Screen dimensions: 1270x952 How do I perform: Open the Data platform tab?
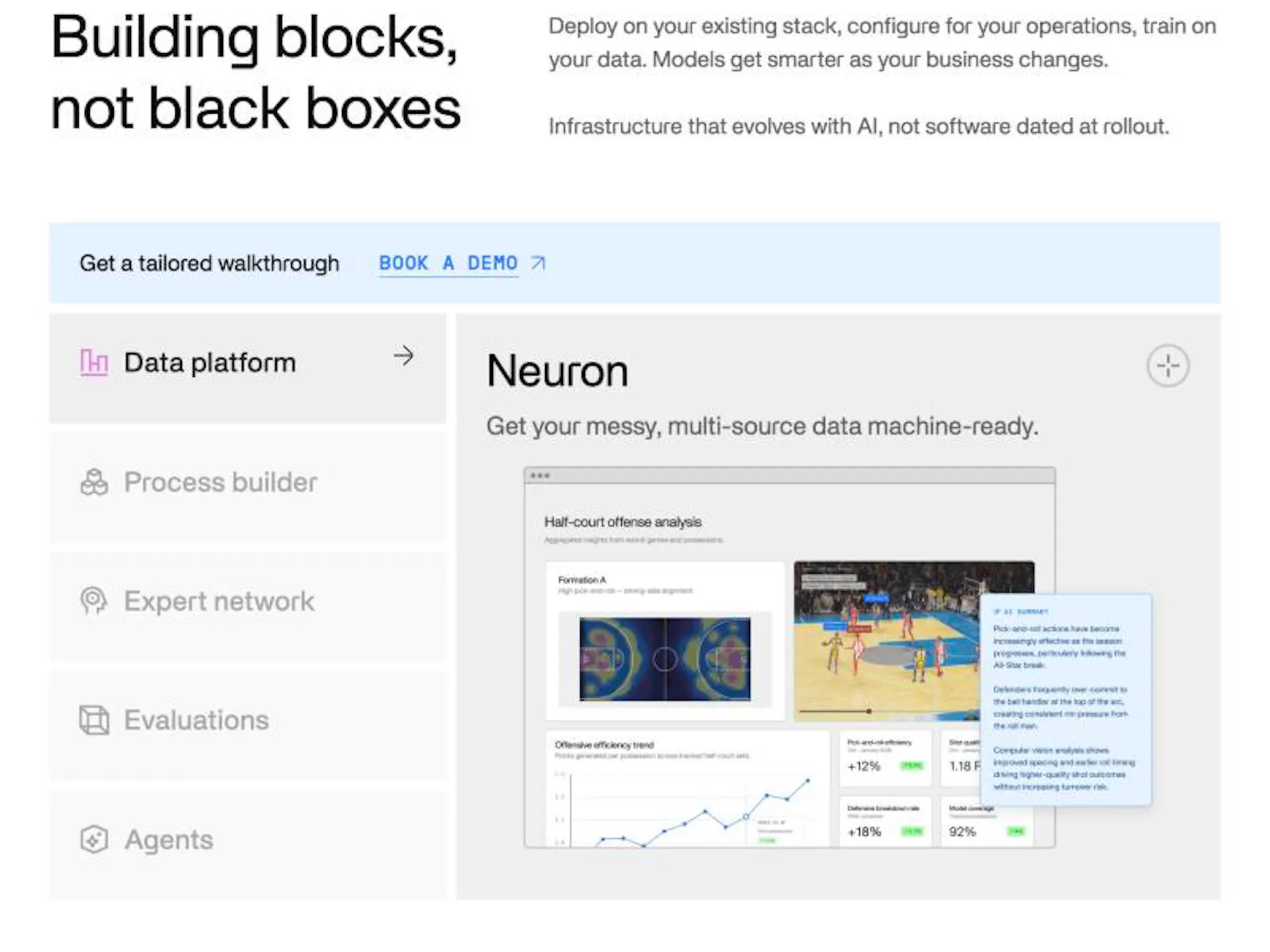(x=247, y=368)
